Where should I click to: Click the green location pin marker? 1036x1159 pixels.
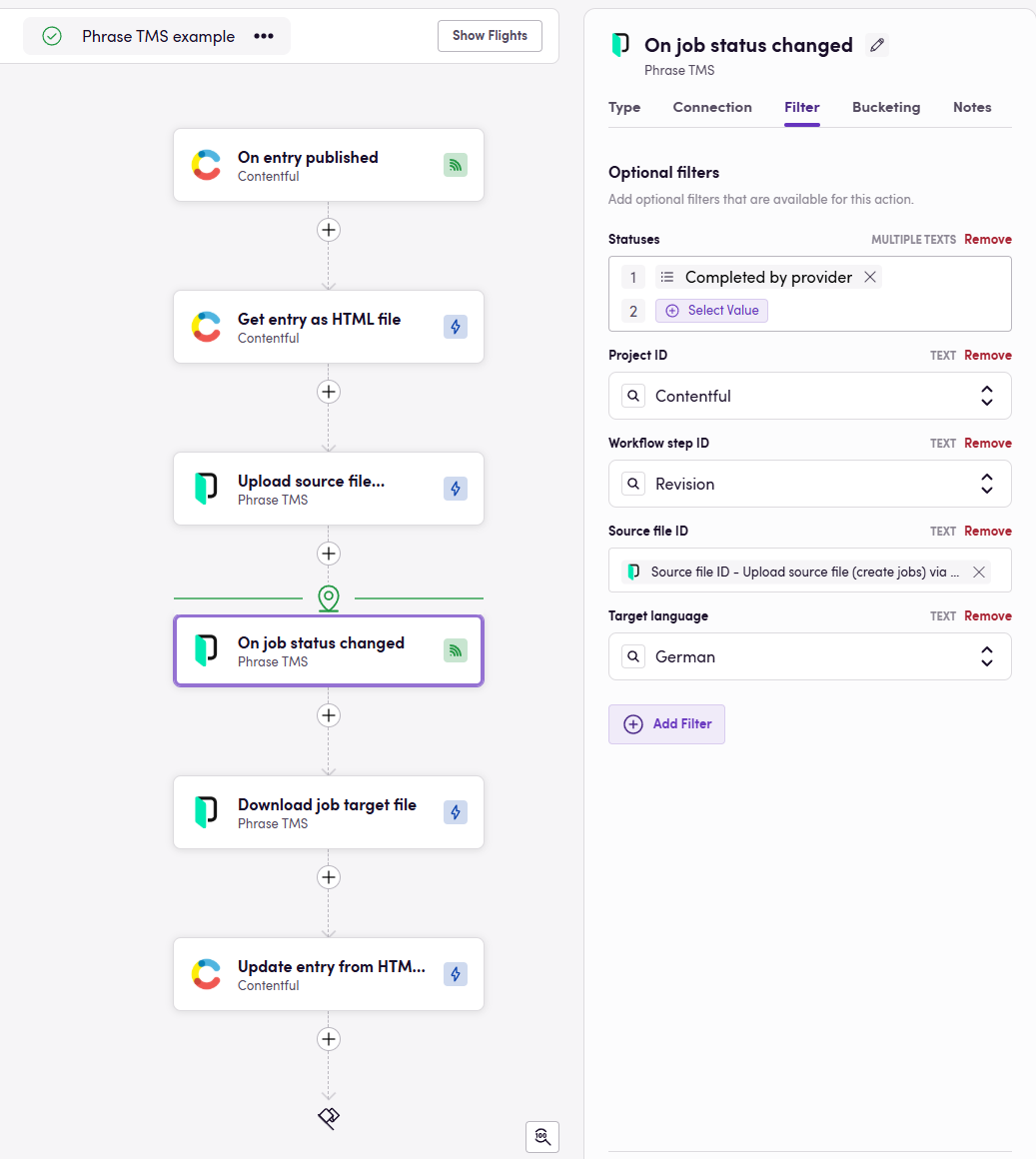tap(328, 598)
